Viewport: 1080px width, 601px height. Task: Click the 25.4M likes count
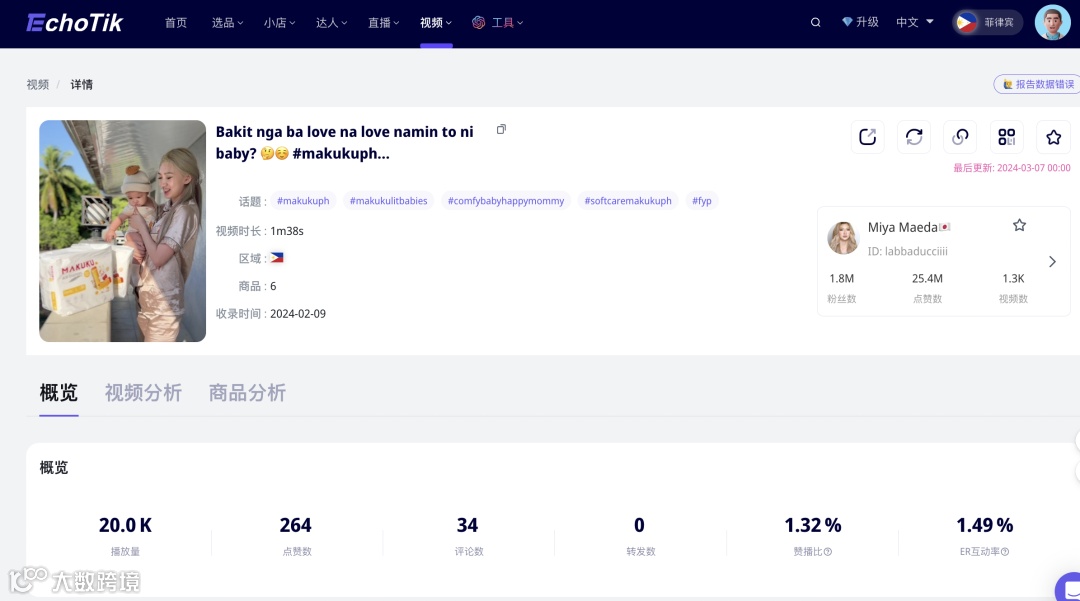point(928,278)
